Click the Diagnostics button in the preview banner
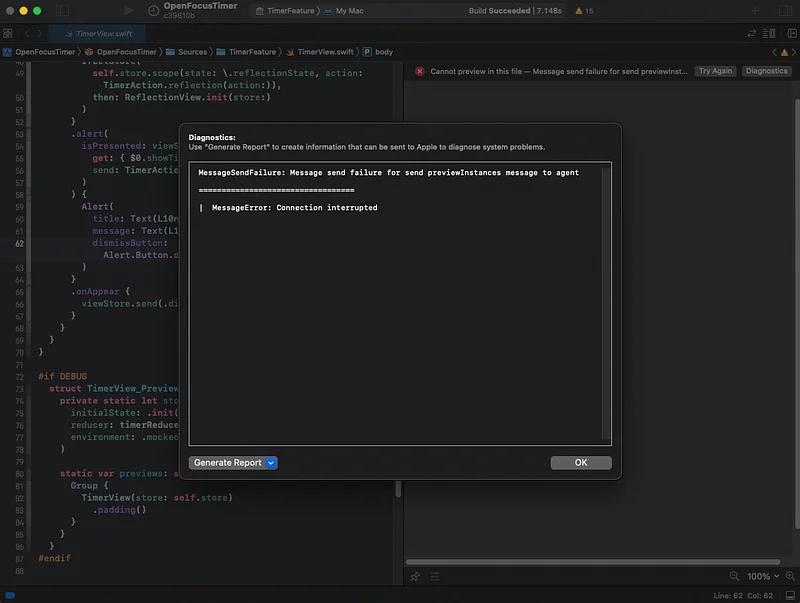Screen dimensions: 800x603 point(766,71)
